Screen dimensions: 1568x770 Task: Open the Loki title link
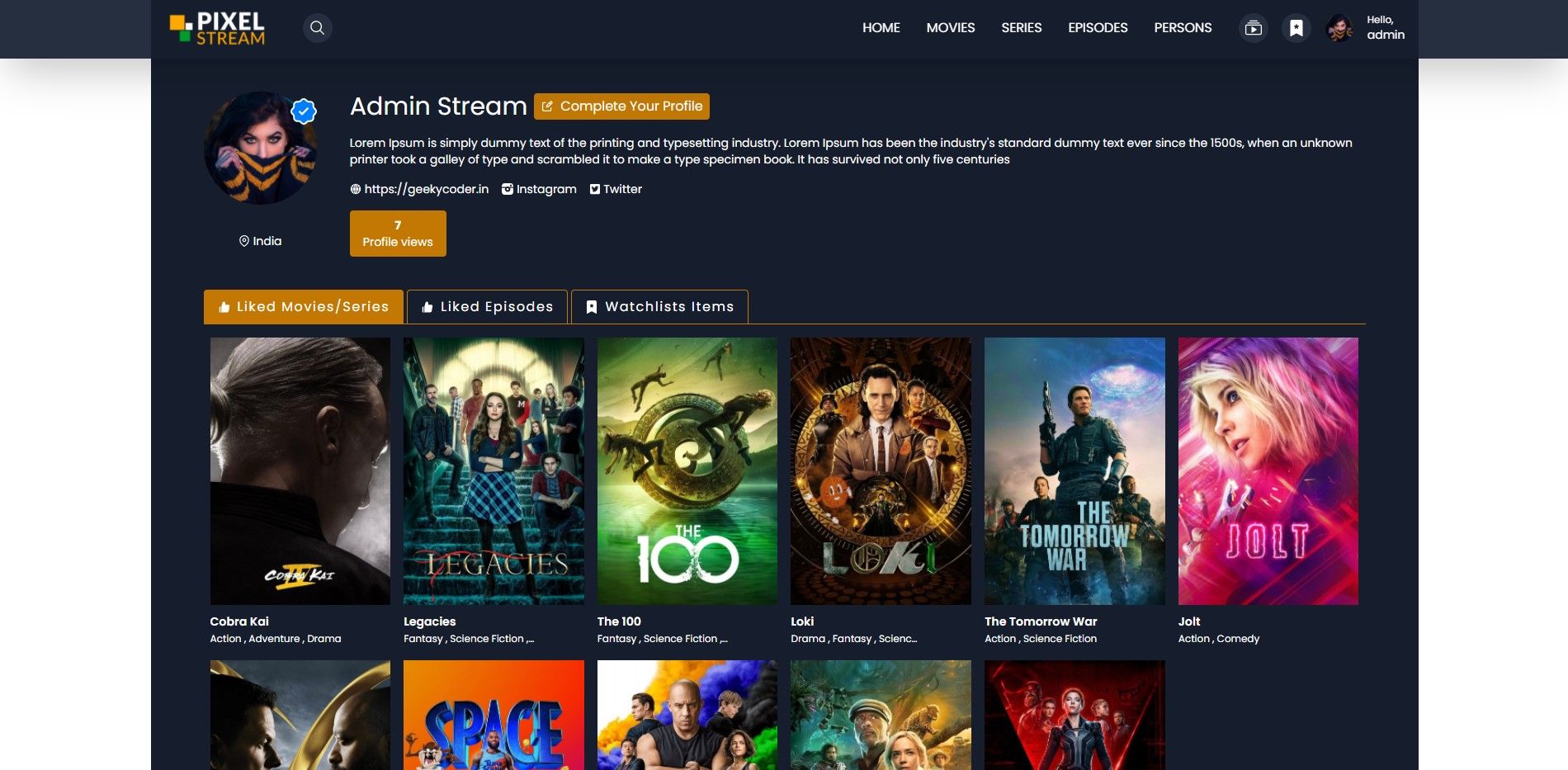802,621
